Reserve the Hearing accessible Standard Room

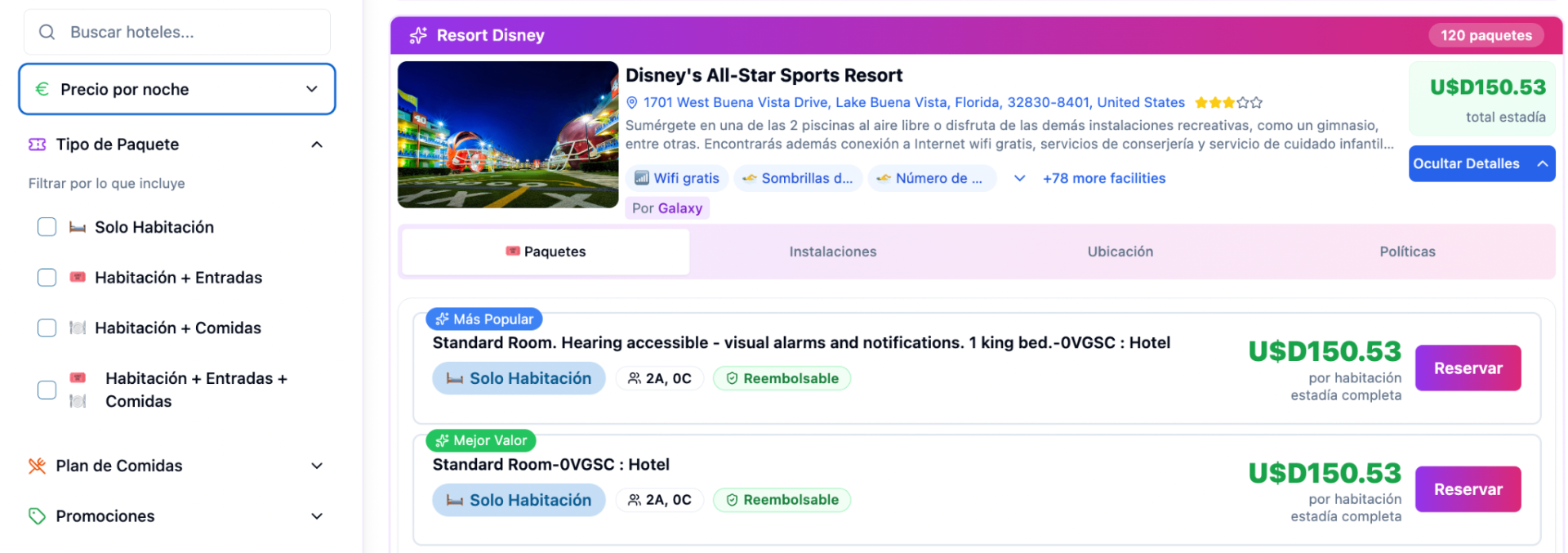[x=1468, y=368]
